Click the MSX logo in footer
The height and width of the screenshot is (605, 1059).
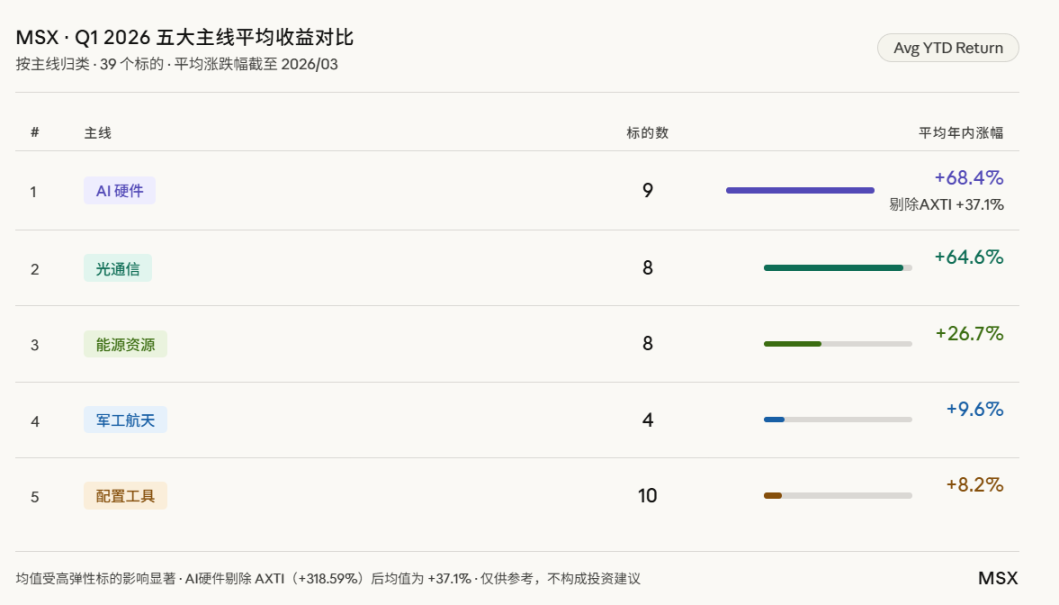coord(997,578)
